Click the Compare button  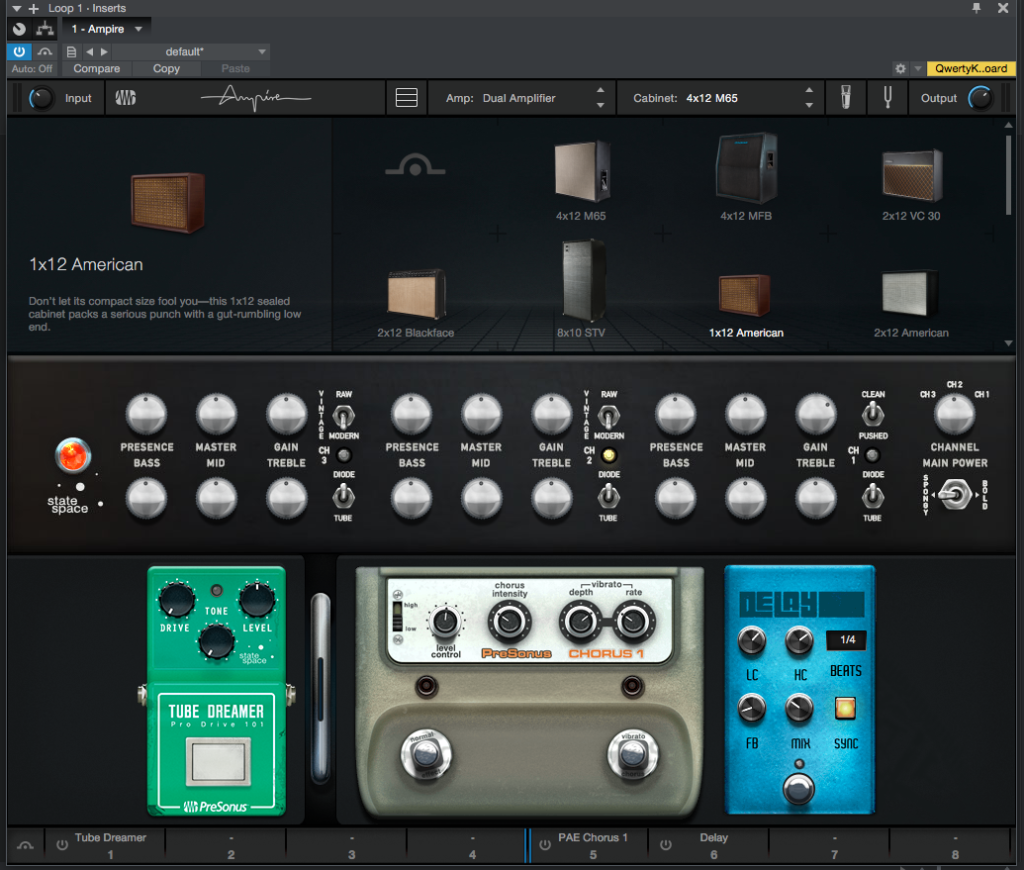(97, 69)
